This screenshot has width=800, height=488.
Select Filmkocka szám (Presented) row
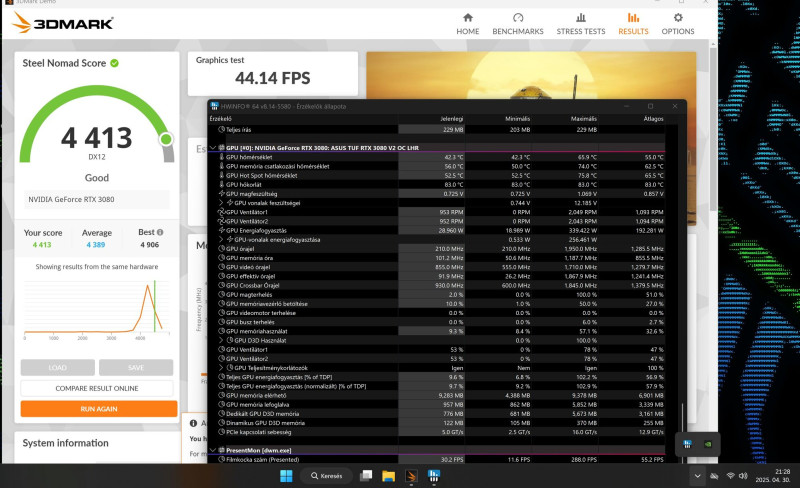point(437,460)
